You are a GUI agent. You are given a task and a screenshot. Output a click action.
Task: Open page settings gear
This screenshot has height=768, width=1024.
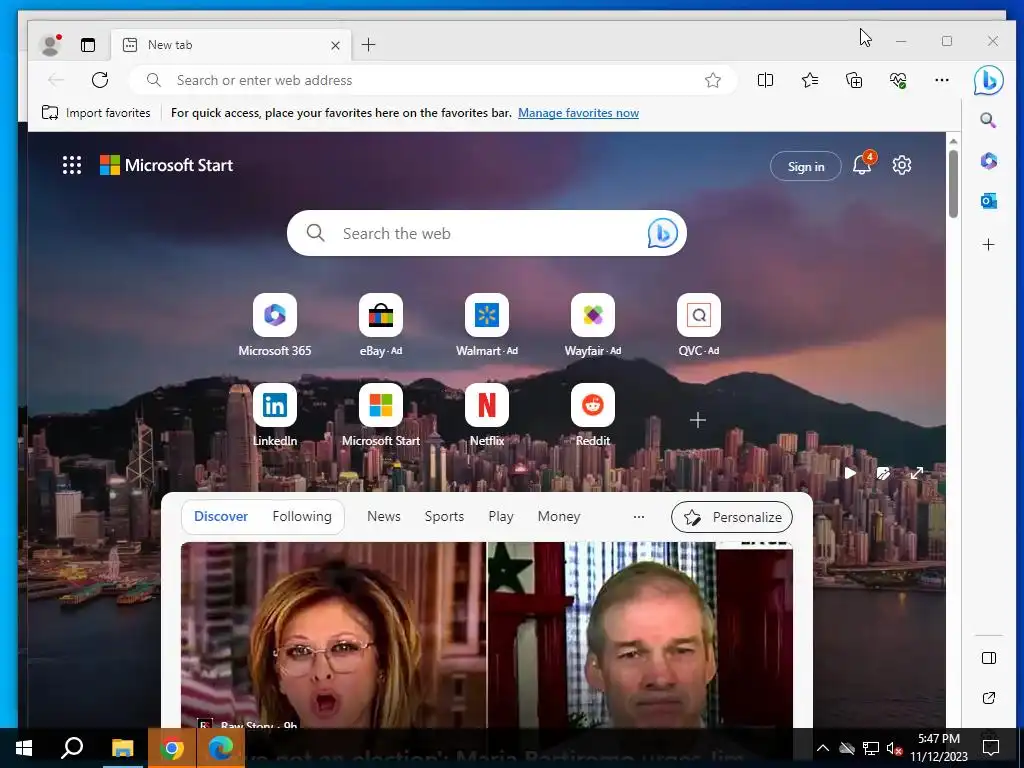click(x=902, y=165)
